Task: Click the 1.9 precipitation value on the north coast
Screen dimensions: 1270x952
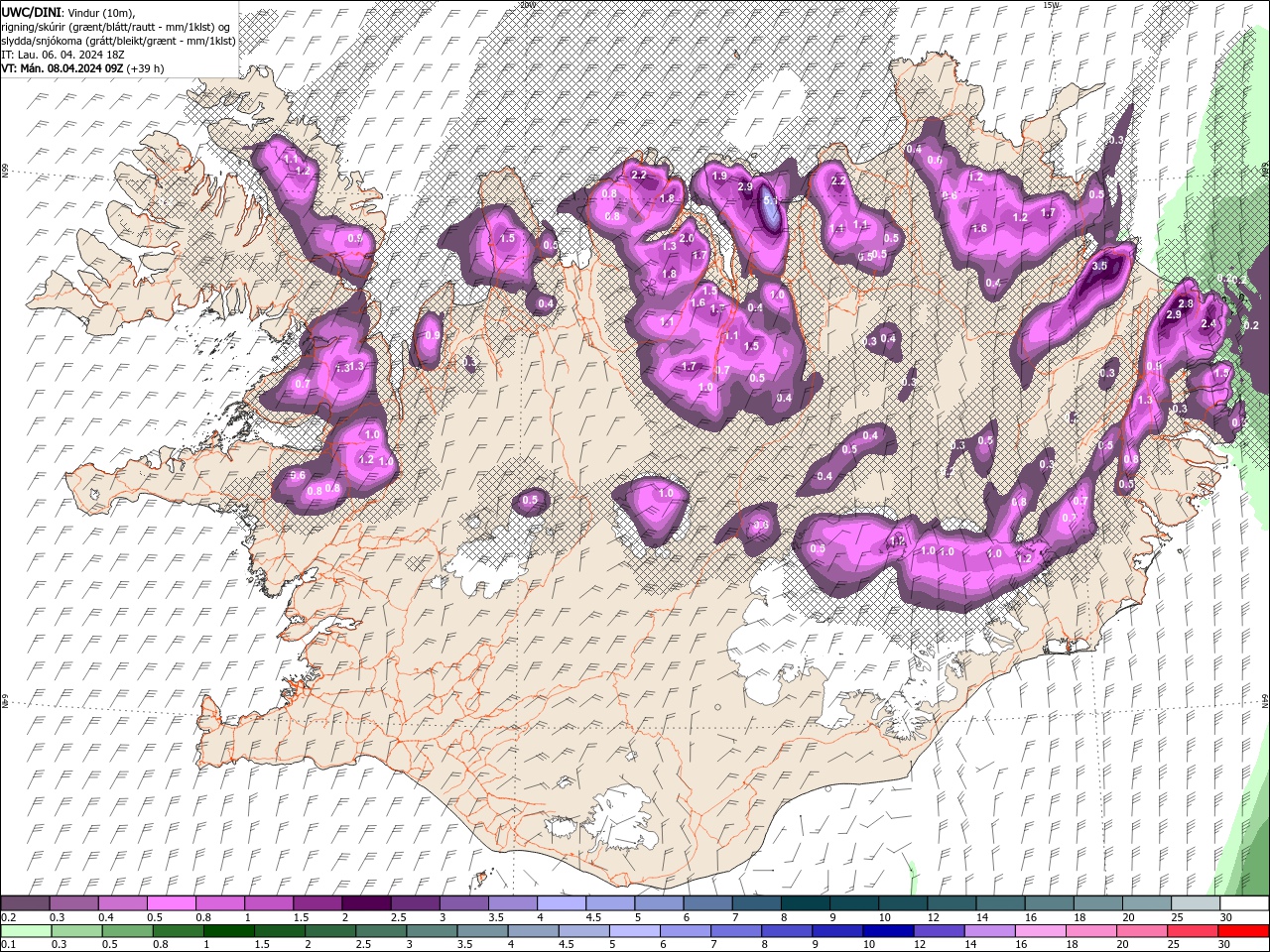Action: click(x=719, y=176)
